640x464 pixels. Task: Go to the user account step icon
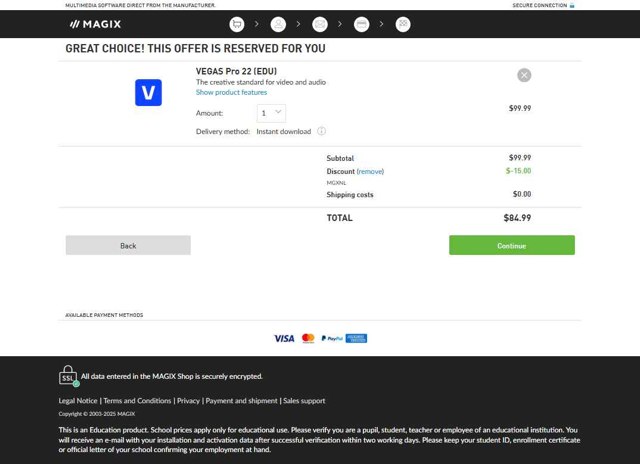pos(278,24)
